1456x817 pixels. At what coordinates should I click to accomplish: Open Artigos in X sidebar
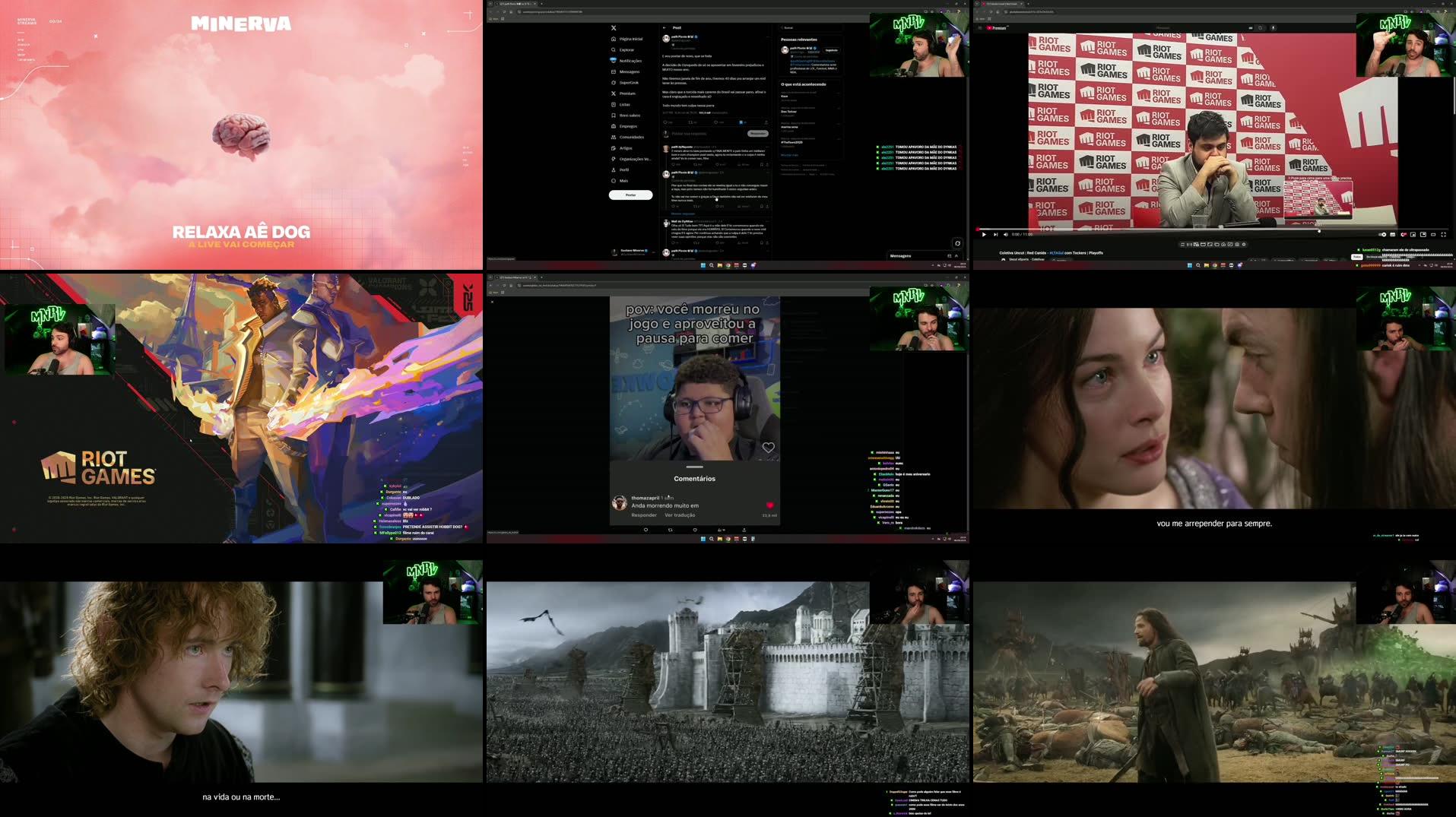point(621,148)
